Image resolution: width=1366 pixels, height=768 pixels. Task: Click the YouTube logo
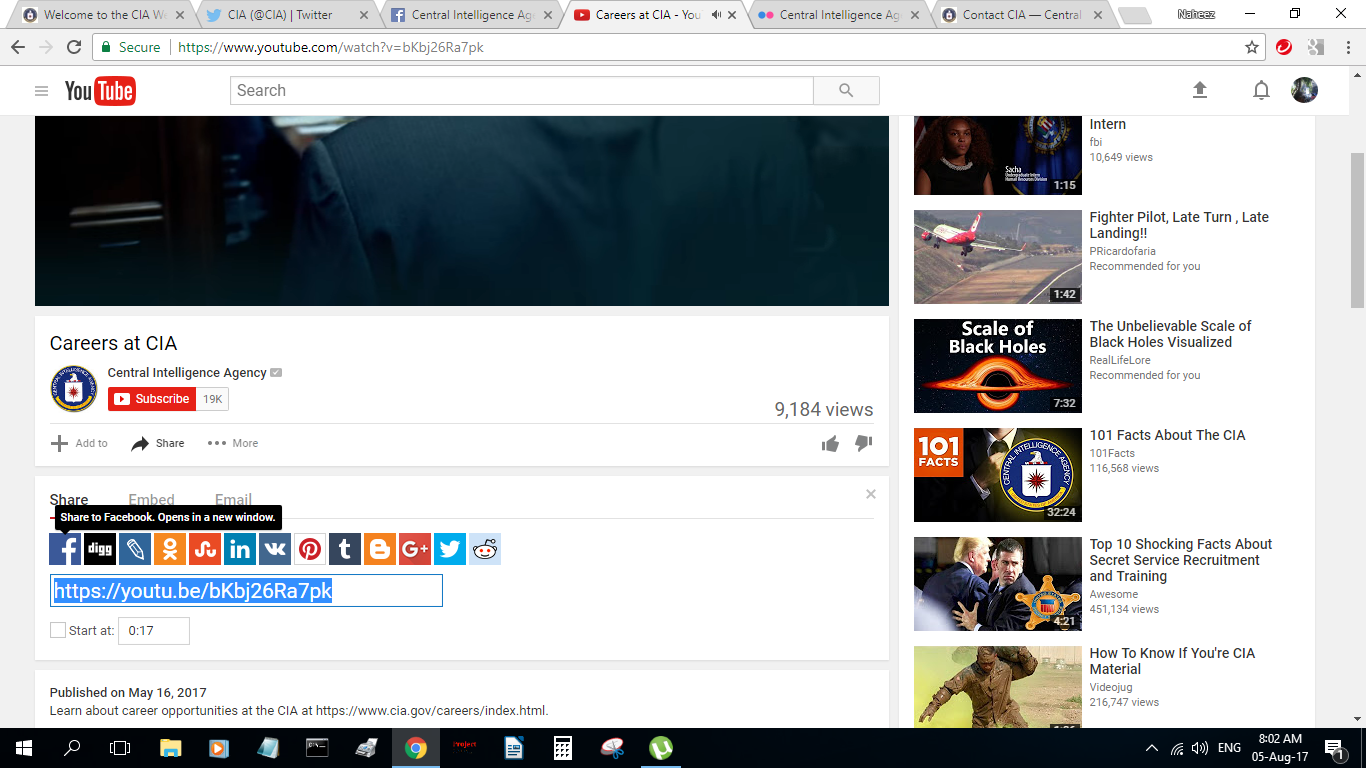coord(100,91)
